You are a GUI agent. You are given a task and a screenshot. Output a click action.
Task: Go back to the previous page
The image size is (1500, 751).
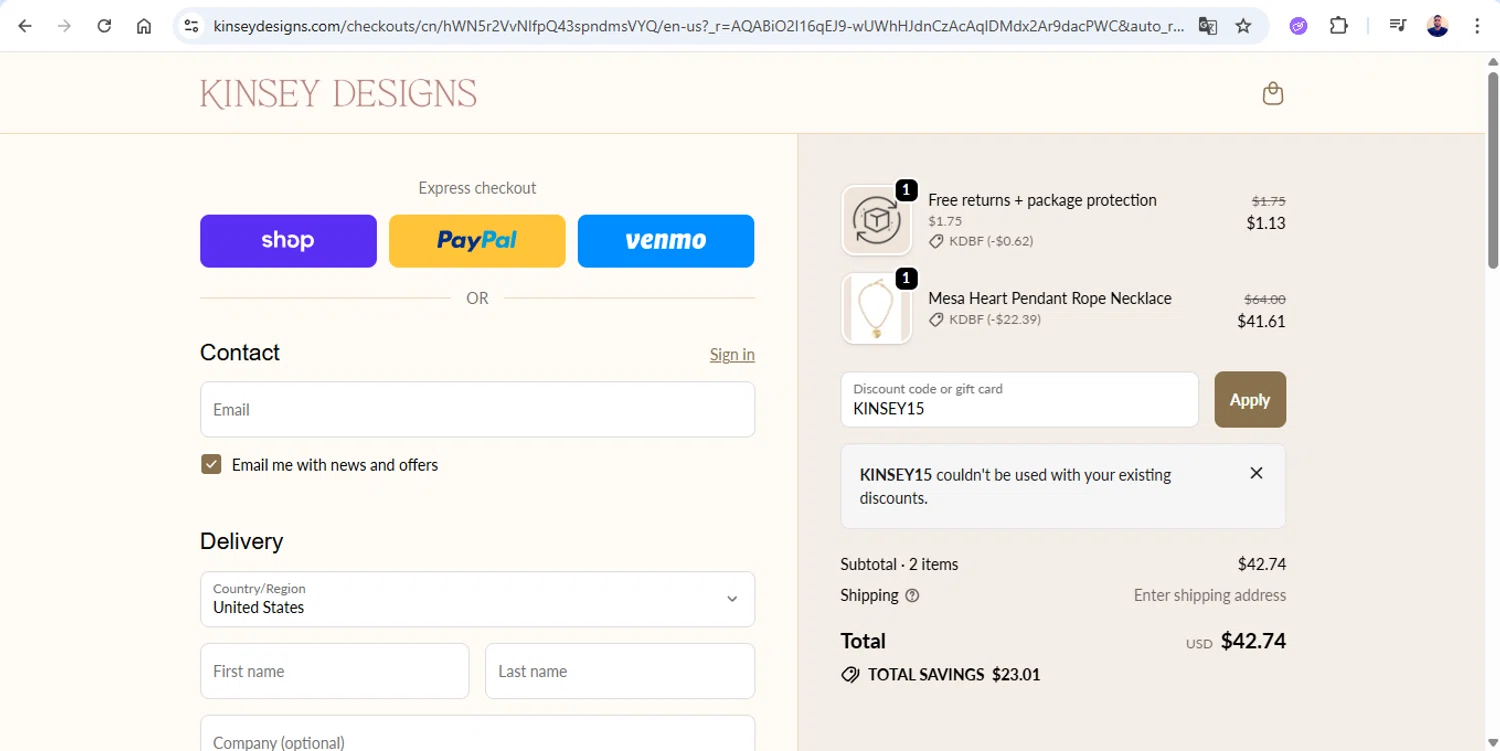[25, 26]
